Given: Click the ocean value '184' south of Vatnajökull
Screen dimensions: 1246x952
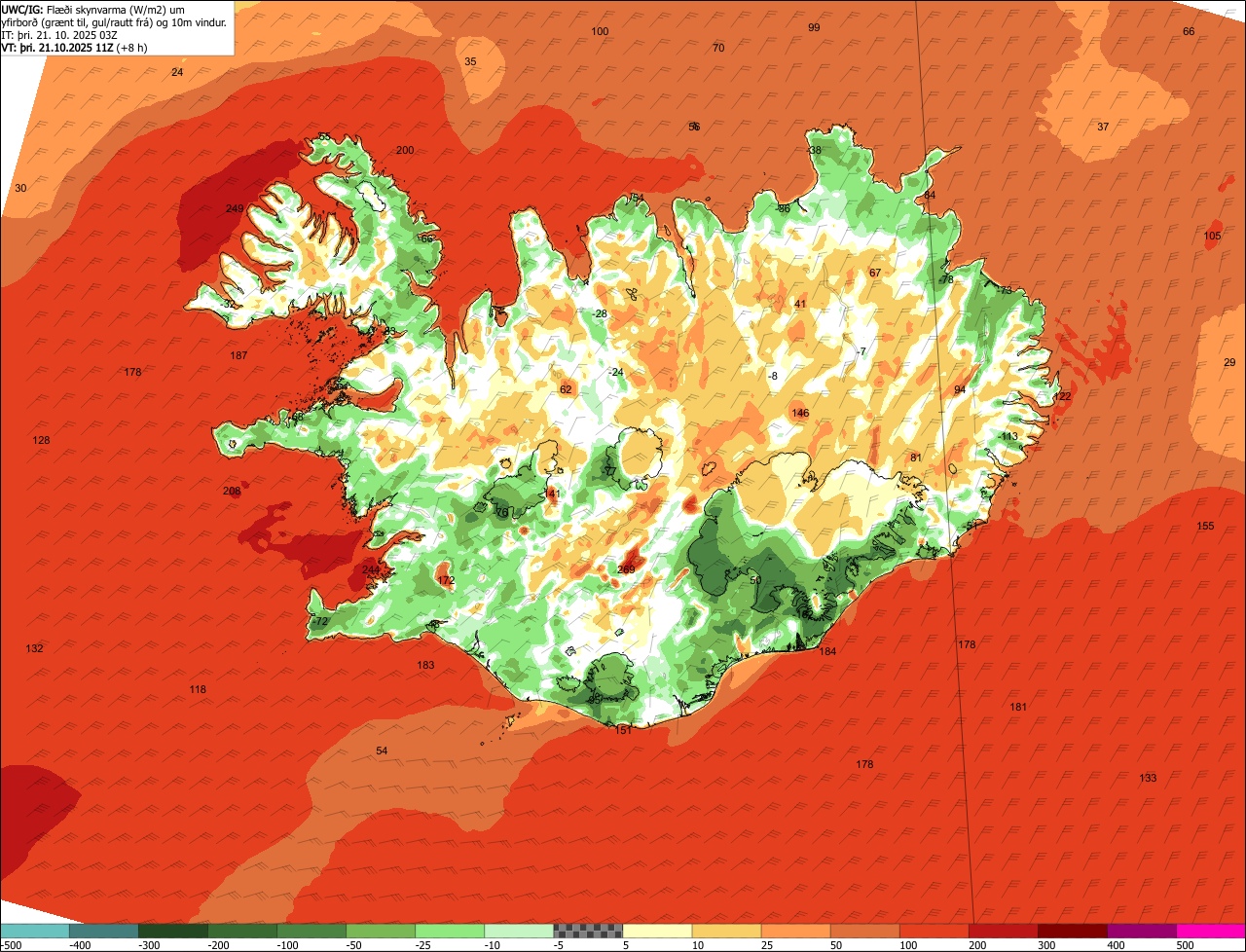Looking at the screenshot, I should (827, 651).
